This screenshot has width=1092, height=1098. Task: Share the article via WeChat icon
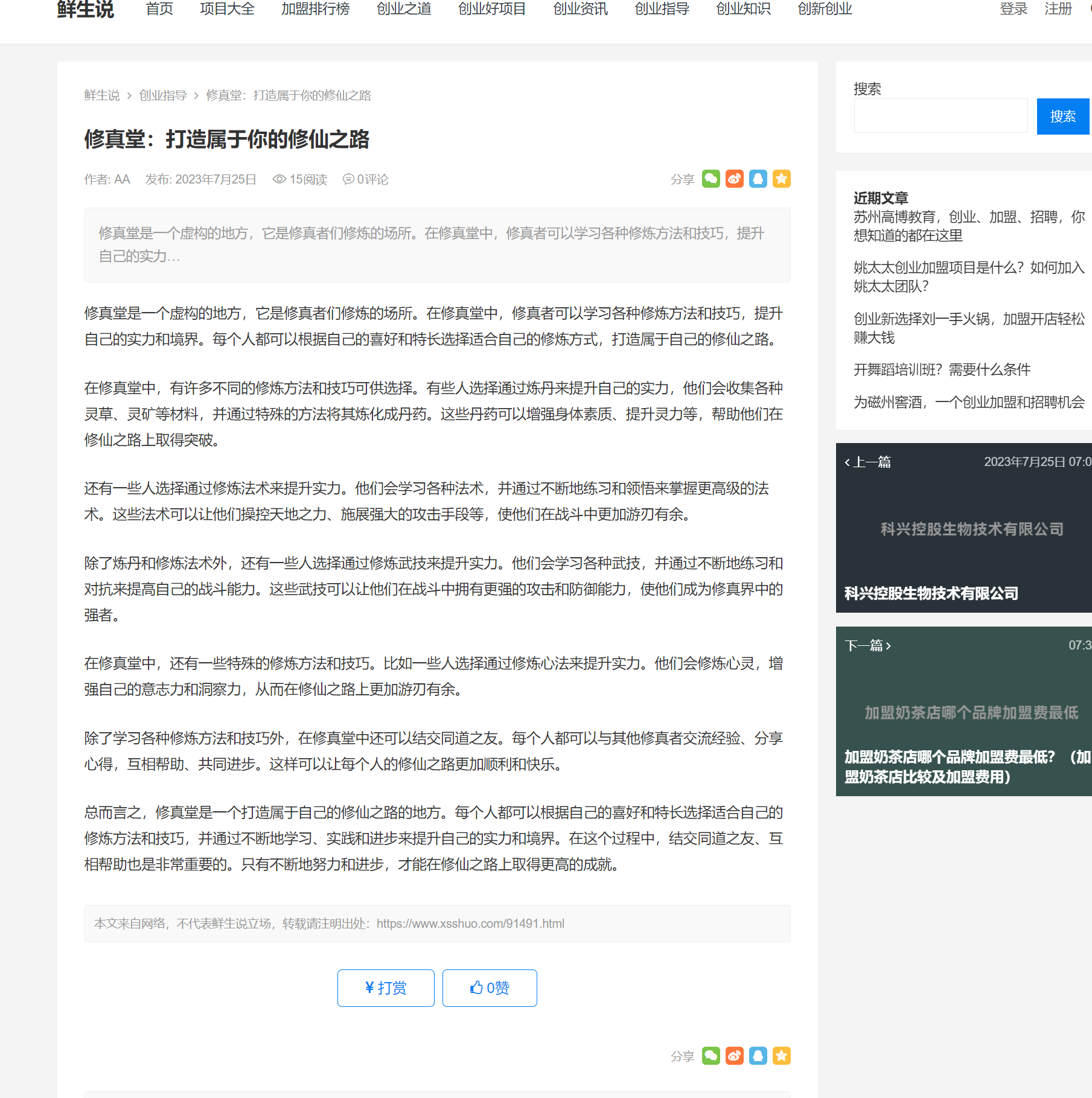tap(711, 179)
